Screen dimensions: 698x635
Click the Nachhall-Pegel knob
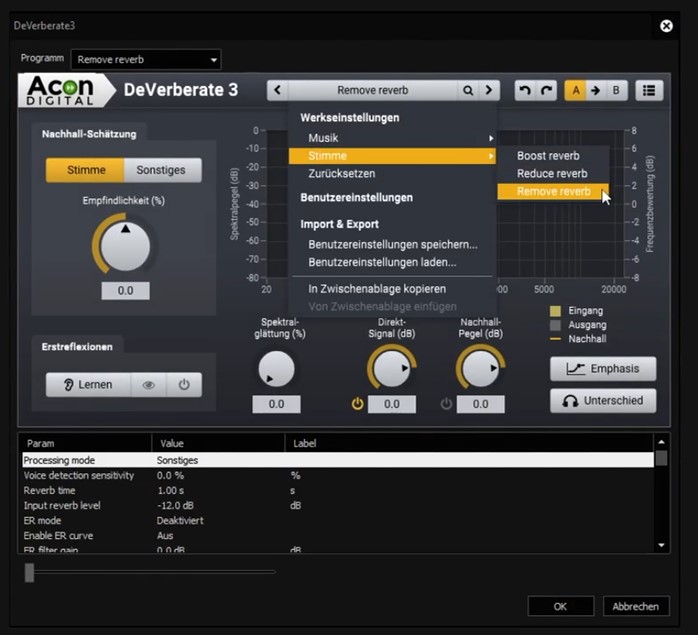point(481,369)
